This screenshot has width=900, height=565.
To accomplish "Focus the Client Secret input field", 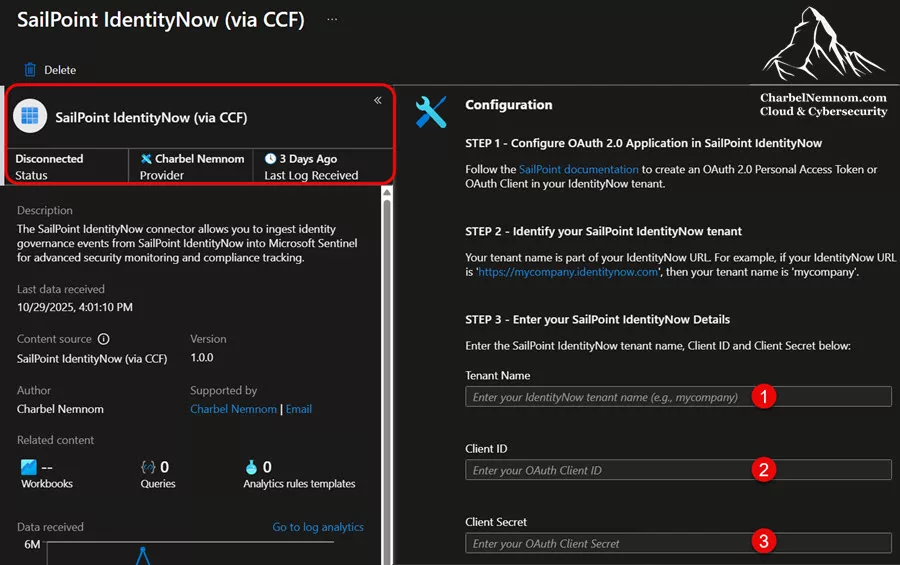I will click(678, 543).
